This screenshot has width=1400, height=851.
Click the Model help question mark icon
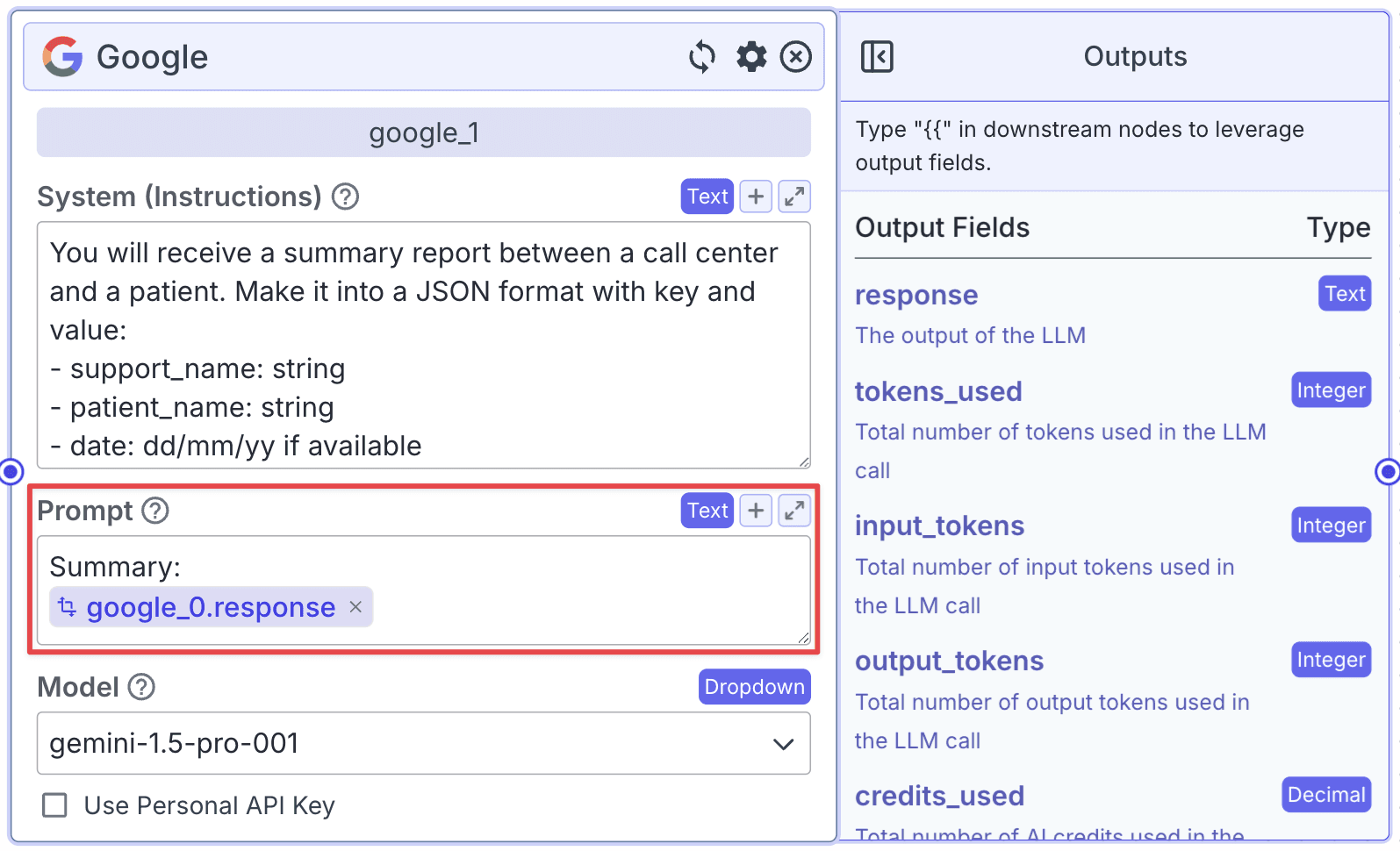tap(141, 687)
